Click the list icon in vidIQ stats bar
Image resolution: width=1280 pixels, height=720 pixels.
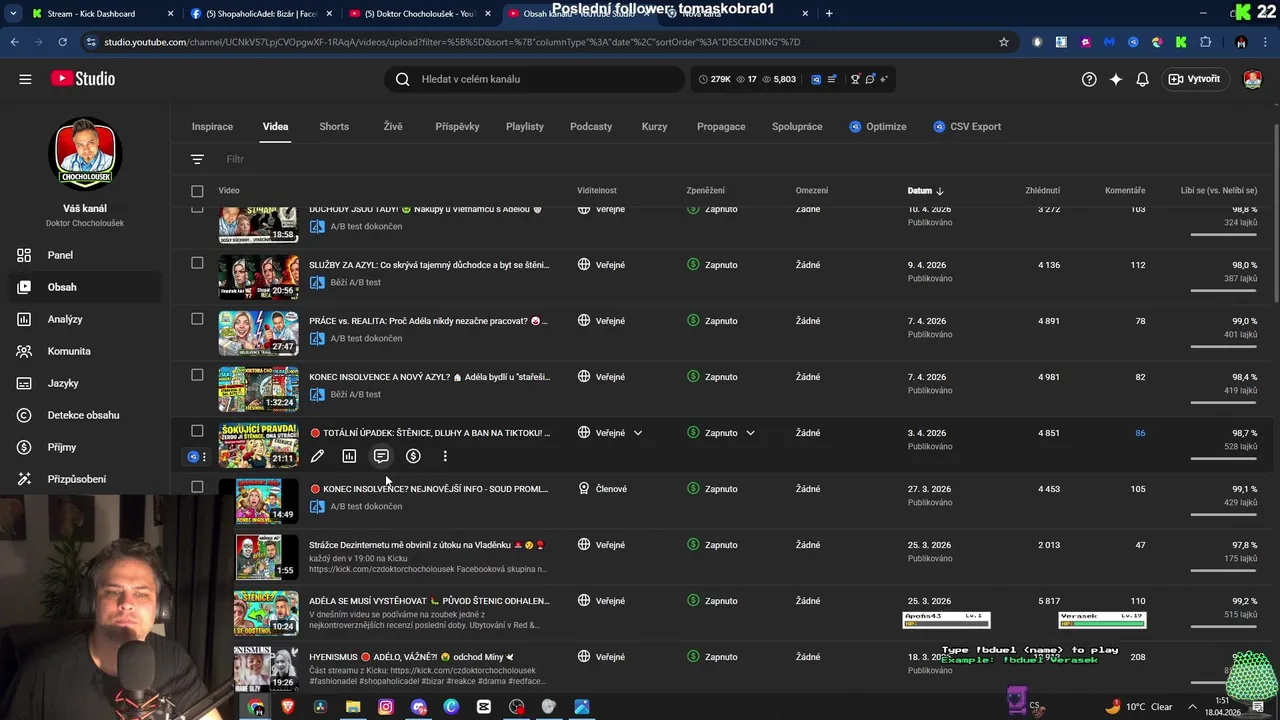(x=831, y=79)
